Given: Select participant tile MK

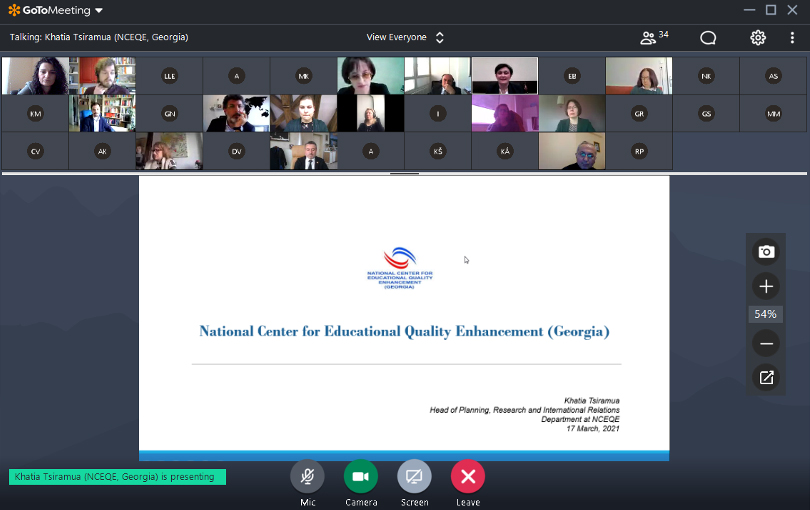Looking at the screenshot, I should pos(304,76).
